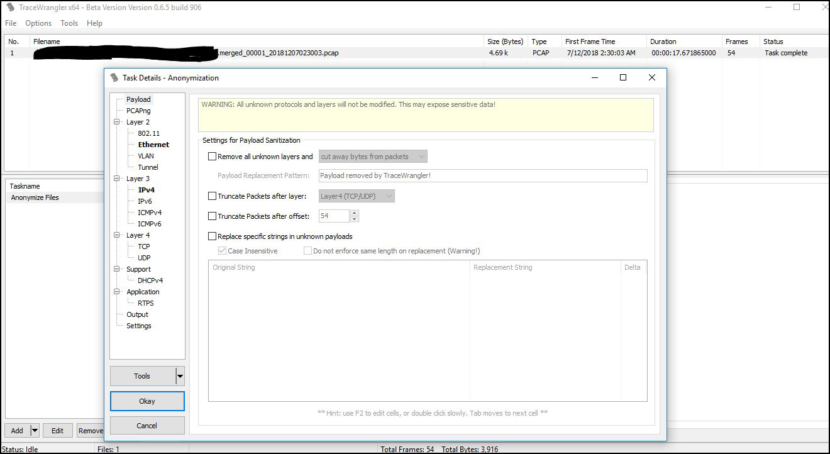Select UDP tree item
This screenshot has height=454, width=830.
point(144,258)
